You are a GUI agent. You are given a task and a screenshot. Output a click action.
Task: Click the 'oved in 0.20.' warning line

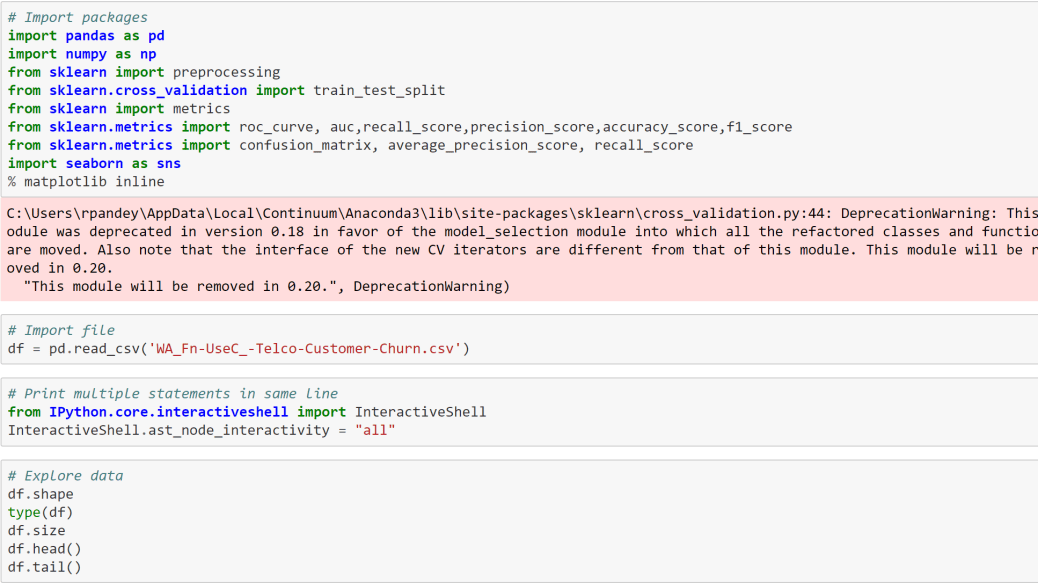coord(60,268)
